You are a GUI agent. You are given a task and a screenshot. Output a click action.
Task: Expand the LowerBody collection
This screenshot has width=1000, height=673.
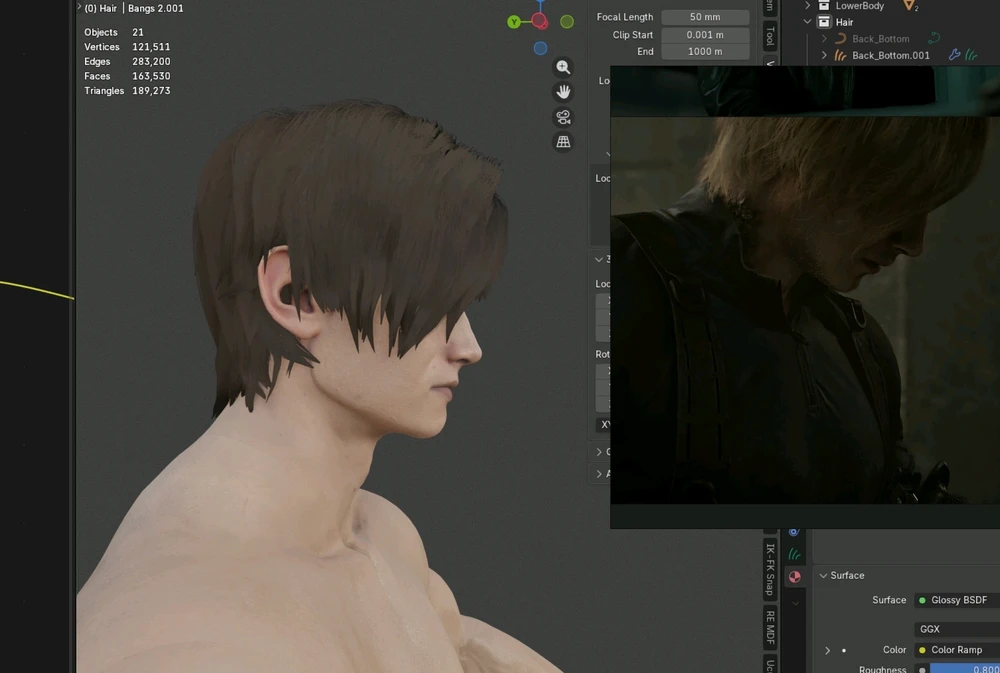pyautogui.click(x=808, y=6)
